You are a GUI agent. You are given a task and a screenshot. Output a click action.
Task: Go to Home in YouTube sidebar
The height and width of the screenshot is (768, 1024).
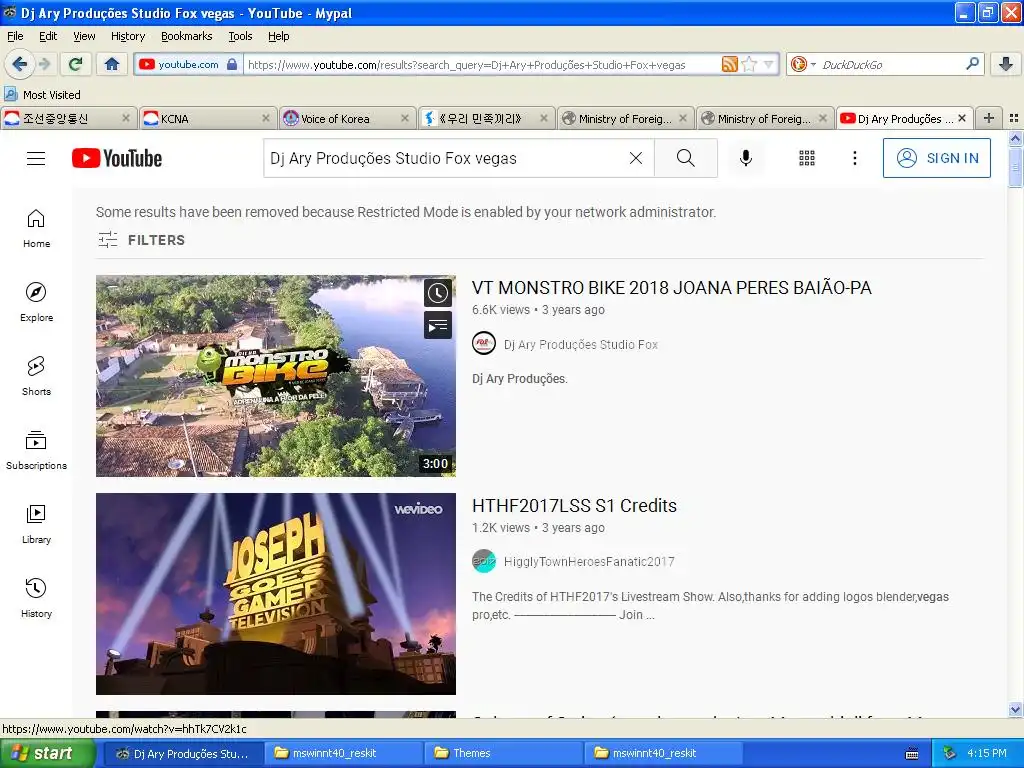point(37,229)
